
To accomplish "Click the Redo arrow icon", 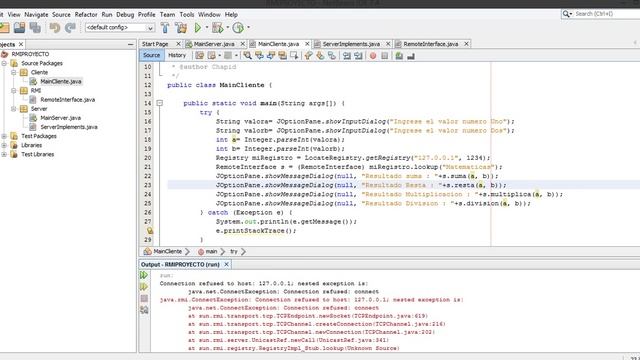I will pos(70,27).
